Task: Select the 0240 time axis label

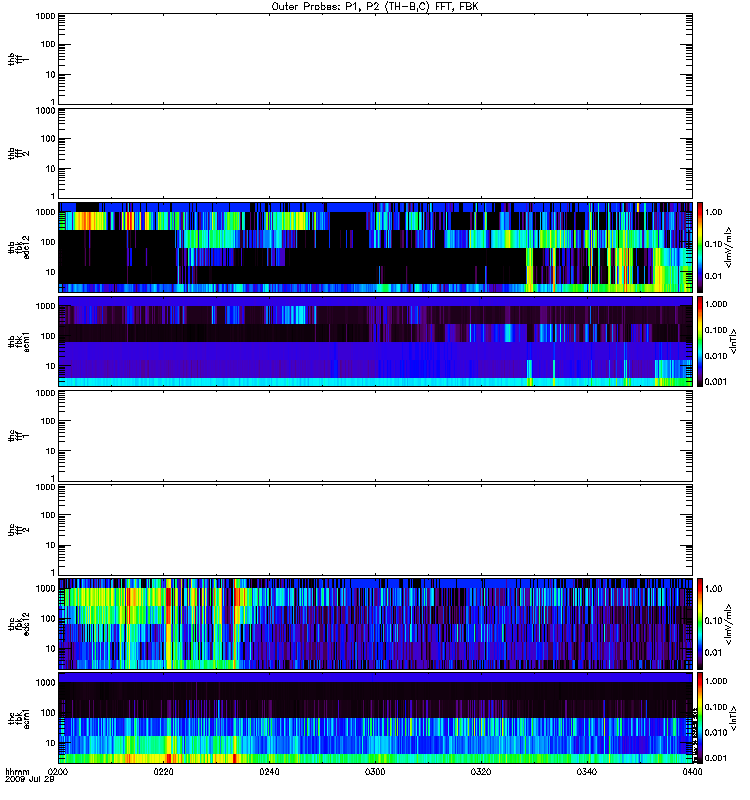Action: 269,772
